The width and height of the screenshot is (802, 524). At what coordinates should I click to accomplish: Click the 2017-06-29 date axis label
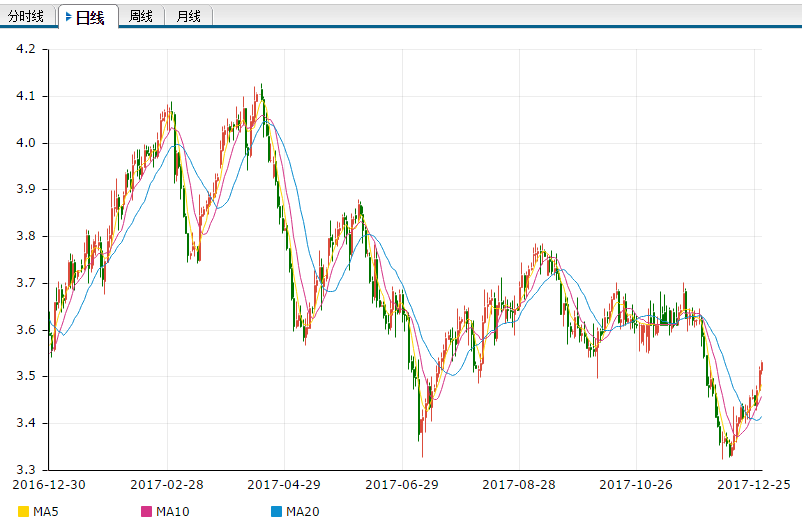pyautogui.click(x=402, y=485)
